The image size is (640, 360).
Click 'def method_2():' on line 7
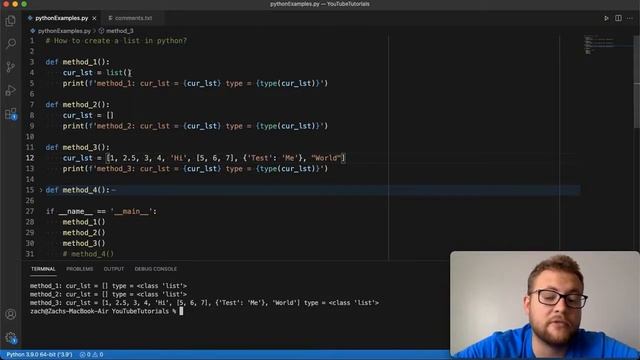pos(78,104)
